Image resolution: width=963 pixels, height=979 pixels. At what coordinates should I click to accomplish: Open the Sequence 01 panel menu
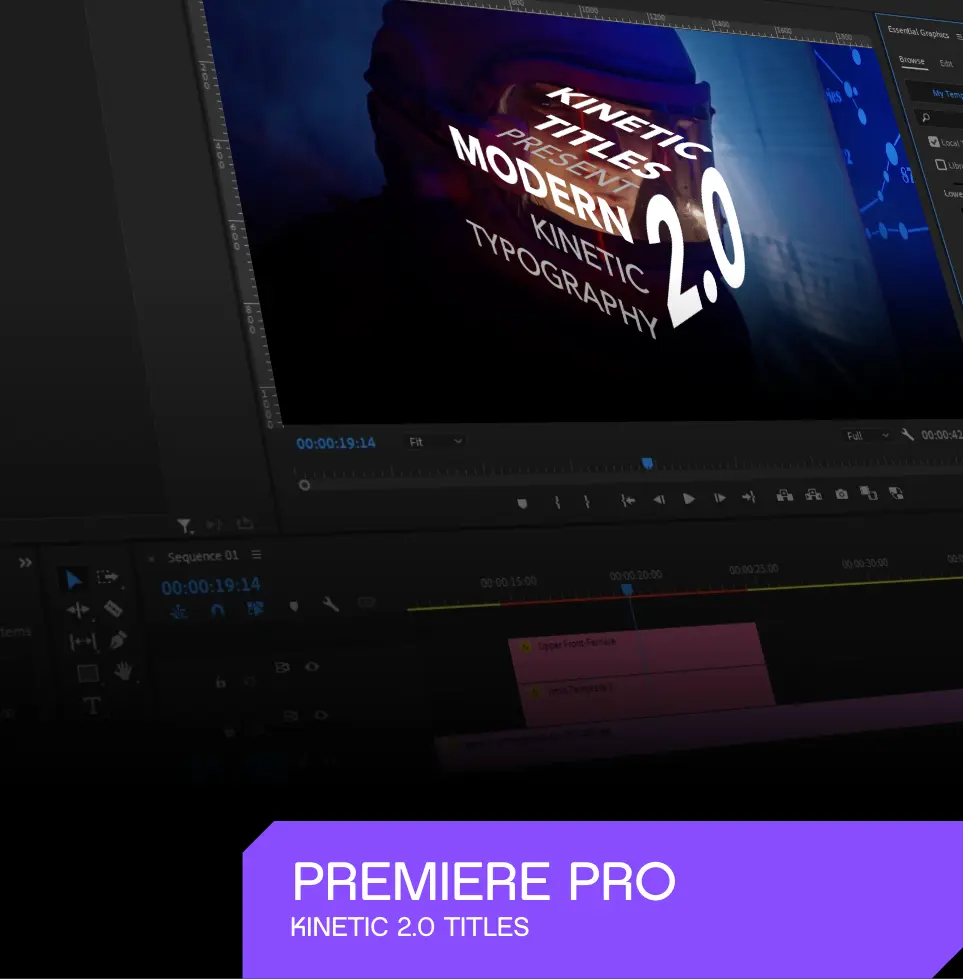pos(257,555)
